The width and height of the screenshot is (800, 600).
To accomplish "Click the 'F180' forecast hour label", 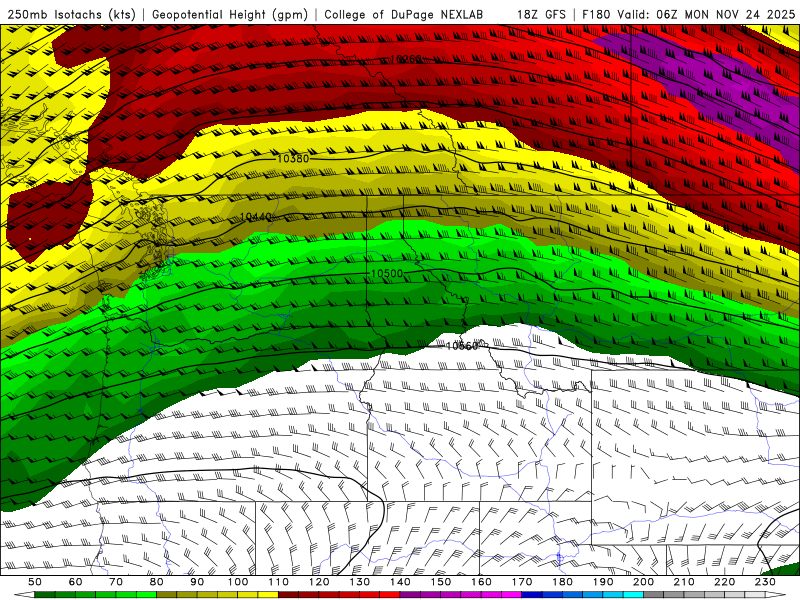I will 596,15.
